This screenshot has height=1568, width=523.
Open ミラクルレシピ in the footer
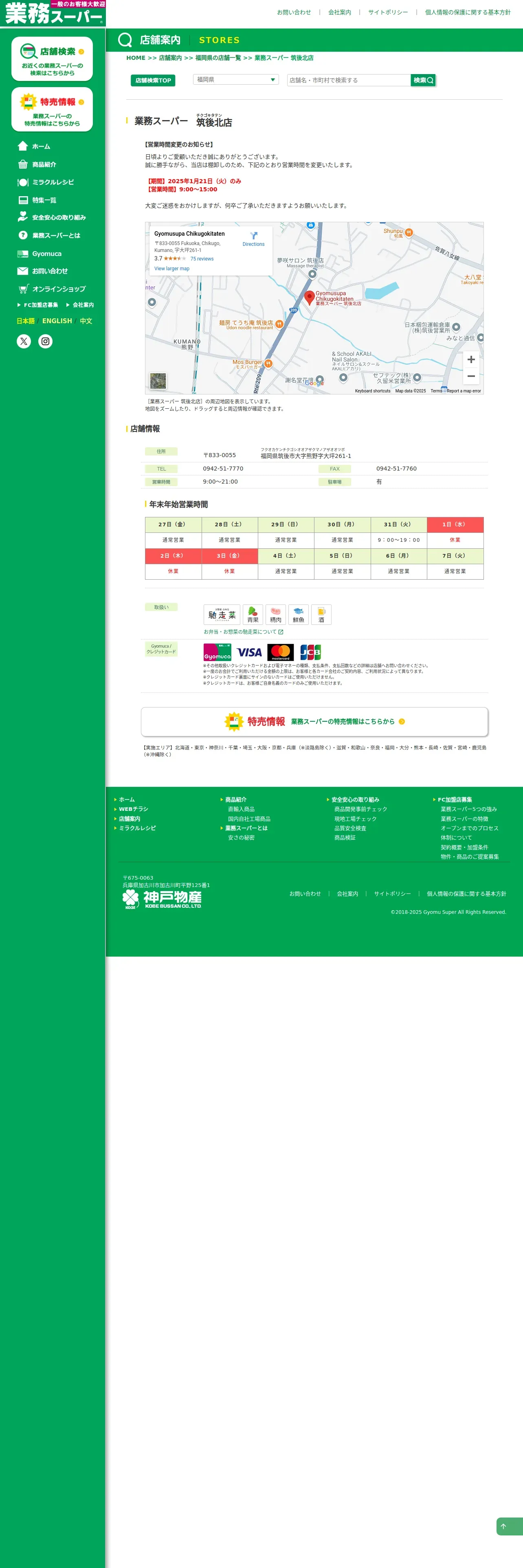137,828
